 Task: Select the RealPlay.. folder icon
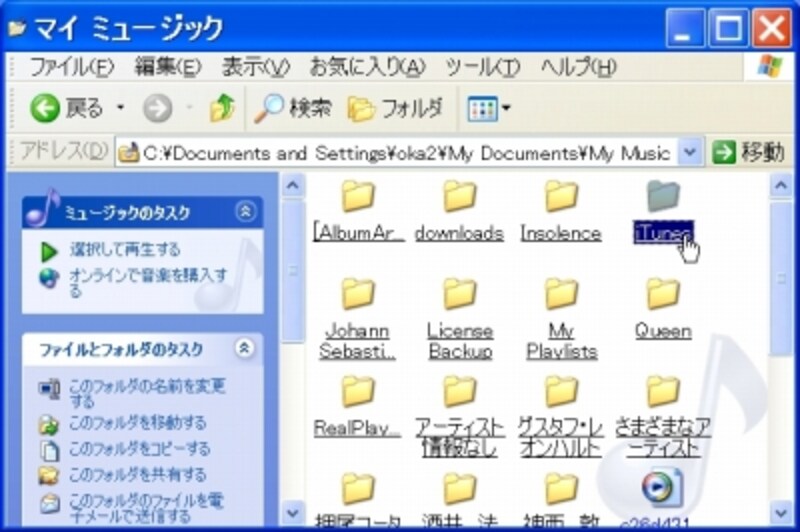point(358,391)
